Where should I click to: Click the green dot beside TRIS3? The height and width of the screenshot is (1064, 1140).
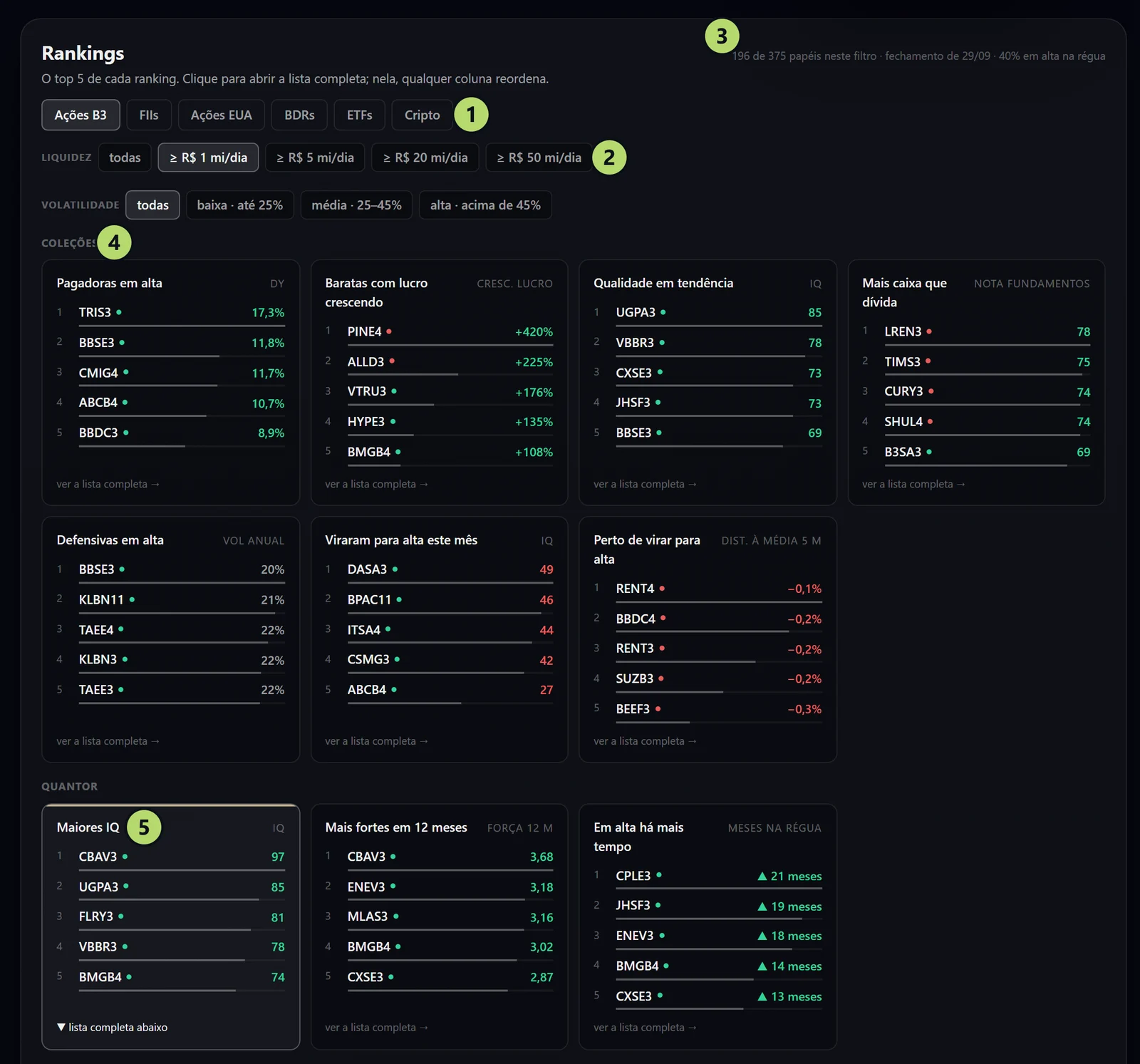tap(119, 312)
